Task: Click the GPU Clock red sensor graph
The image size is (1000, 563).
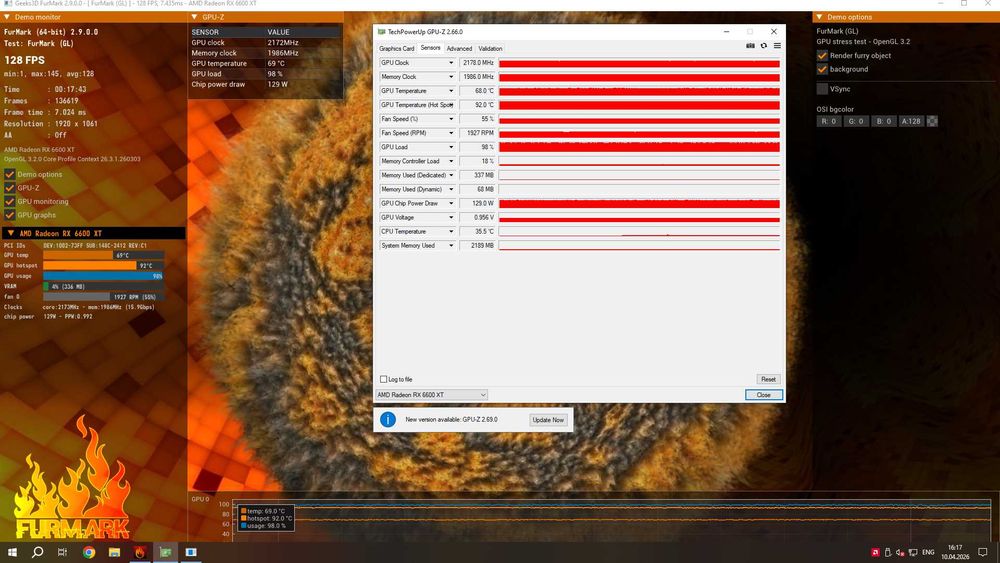Action: click(639, 63)
